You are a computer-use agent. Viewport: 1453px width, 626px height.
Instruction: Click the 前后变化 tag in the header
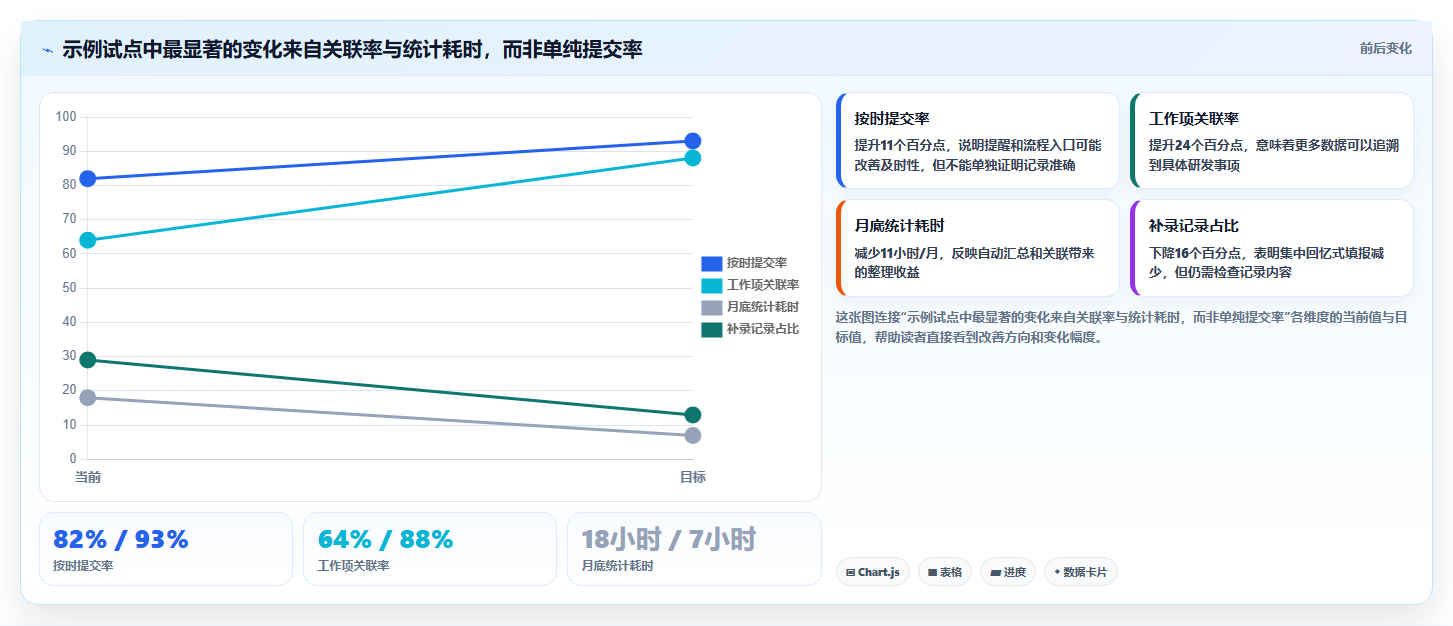[x=1385, y=48]
